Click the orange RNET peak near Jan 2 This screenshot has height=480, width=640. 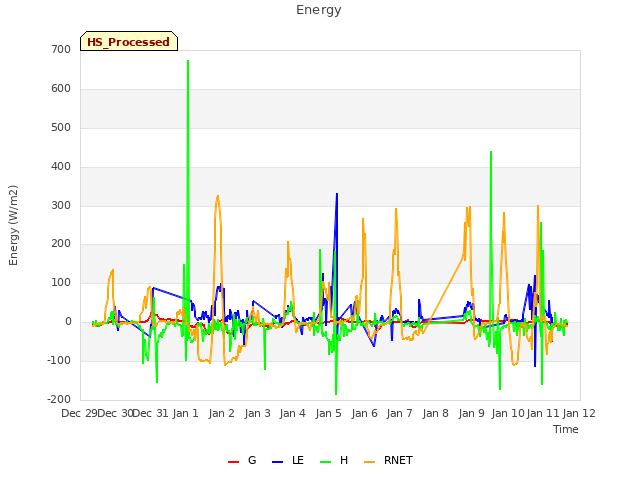tap(218, 196)
